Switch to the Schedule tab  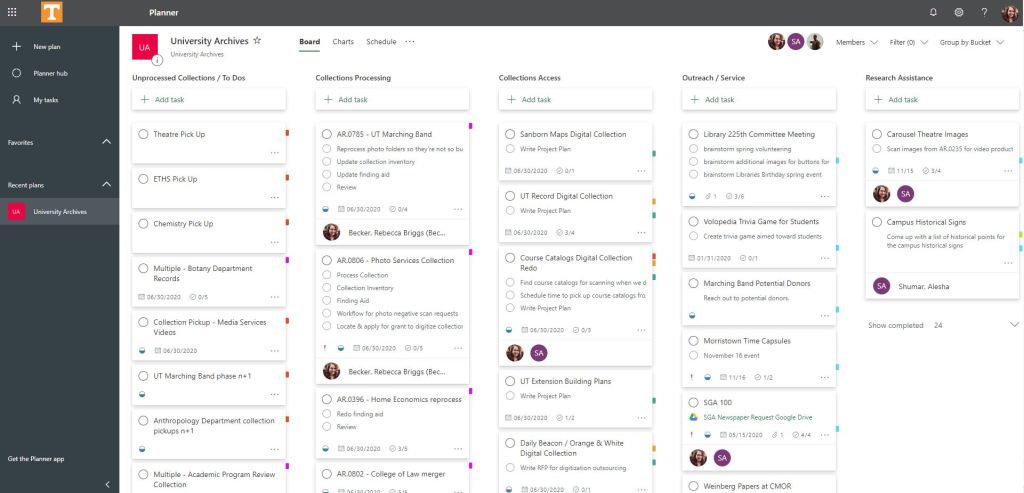[381, 42]
